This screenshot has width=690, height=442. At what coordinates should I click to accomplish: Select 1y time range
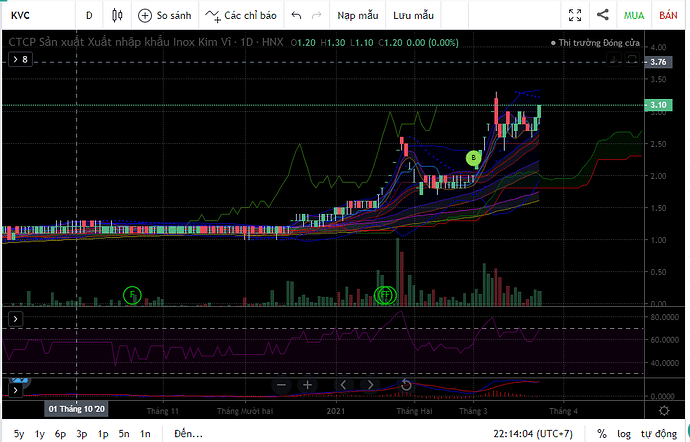pyautogui.click(x=40, y=434)
